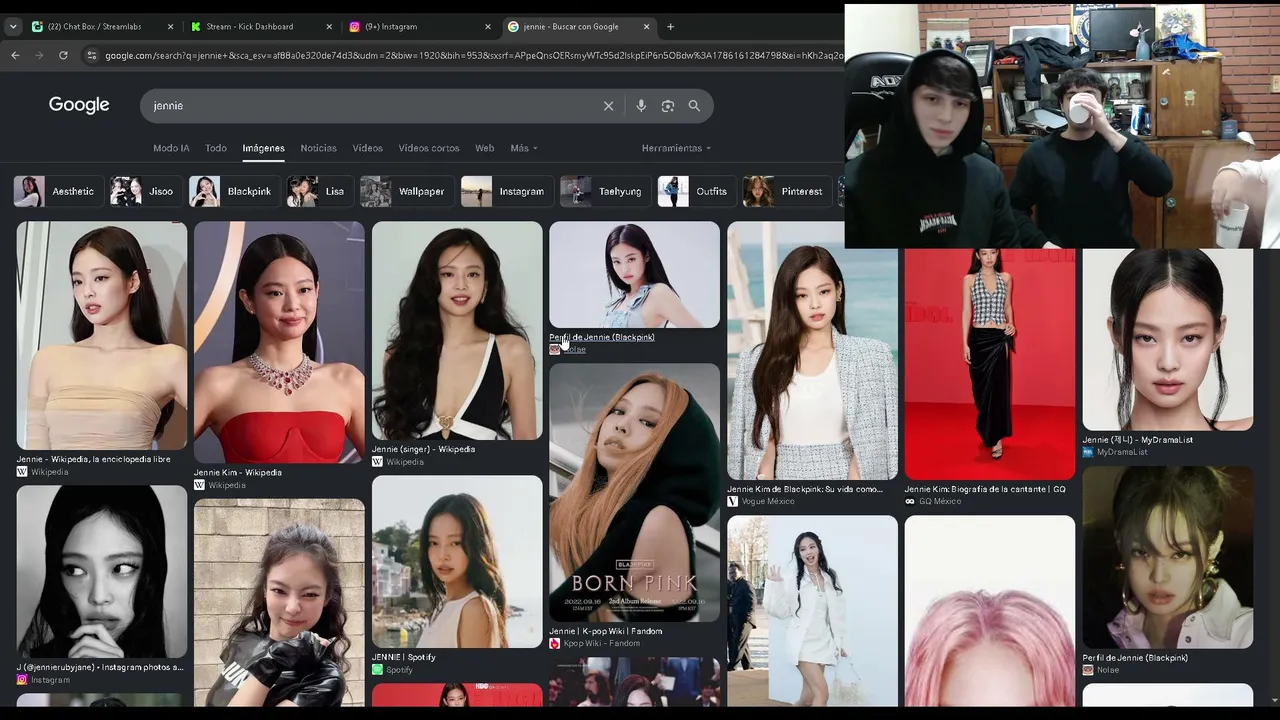Close the Stream - Kick Dashboard tab

[329, 27]
